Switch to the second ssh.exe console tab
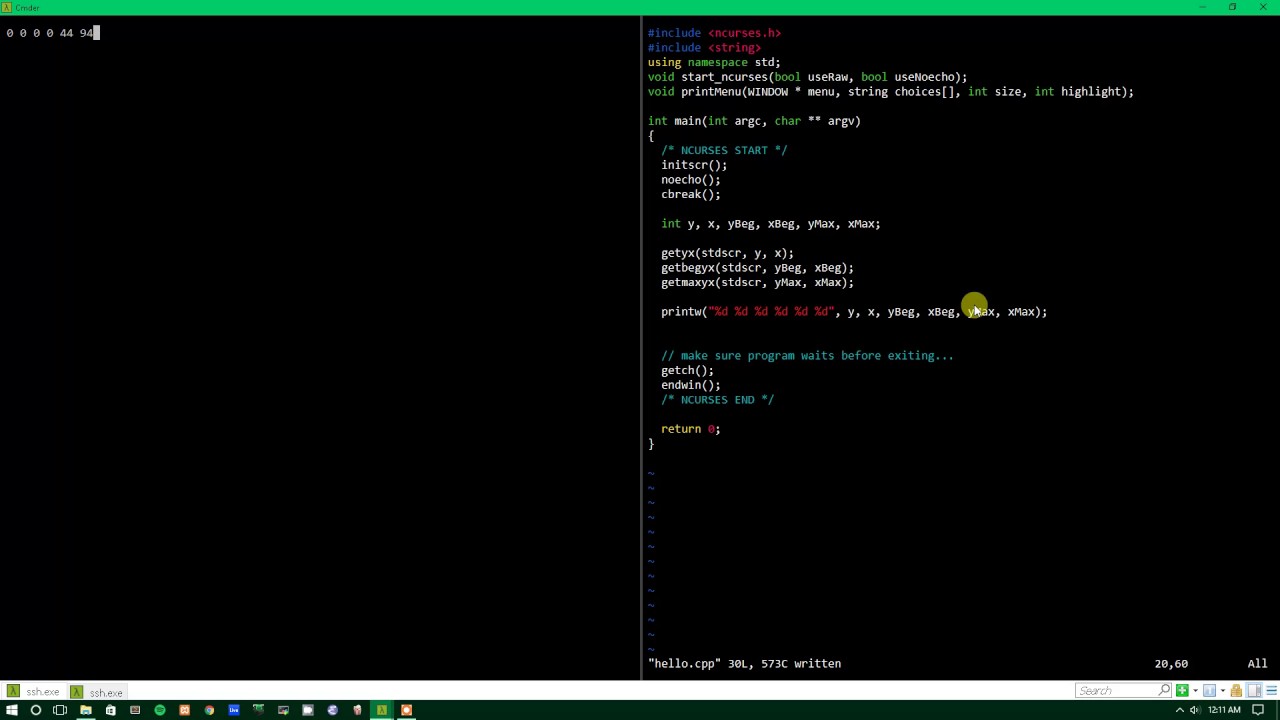 point(98,691)
